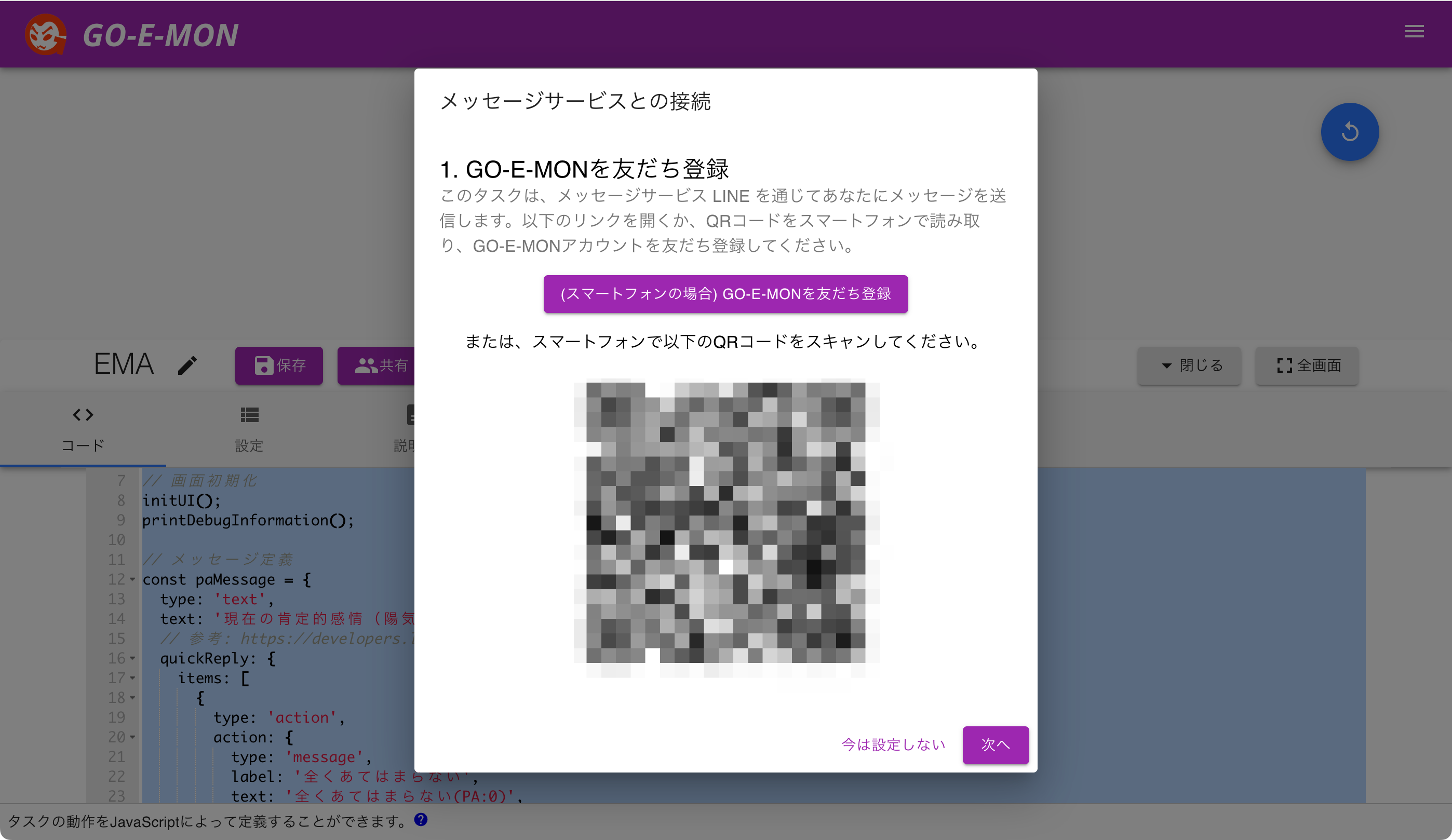Click the QR code image
The image size is (1452, 840).
(x=726, y=523)
